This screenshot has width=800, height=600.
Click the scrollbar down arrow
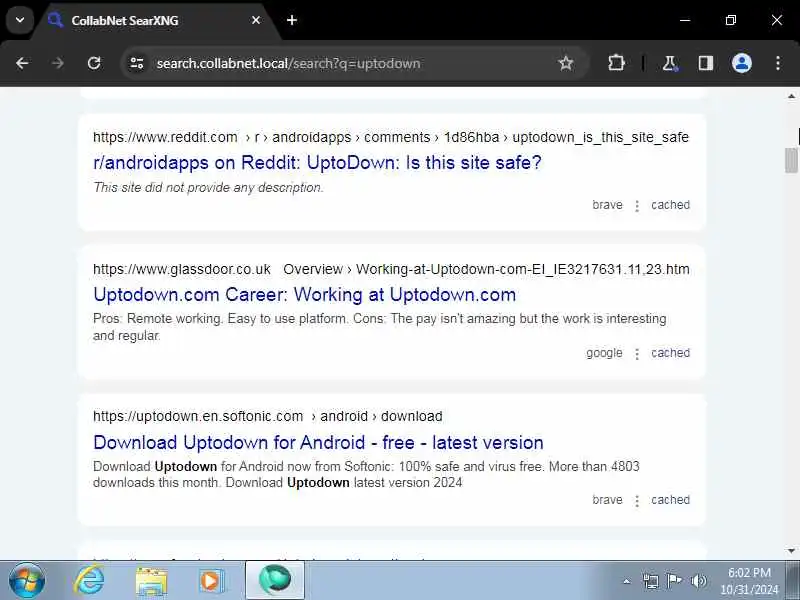pyautogui.click(x=791, y=551)
